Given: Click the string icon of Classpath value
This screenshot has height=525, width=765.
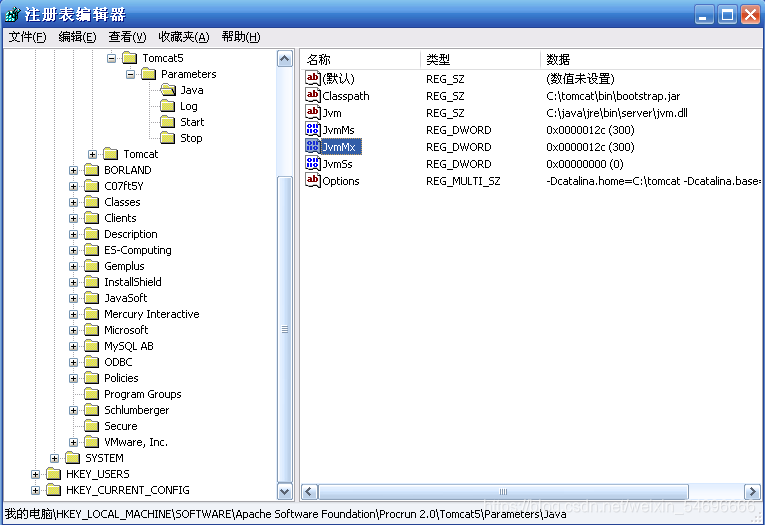Looking at the screenshot, I should (x=313, y=95).
